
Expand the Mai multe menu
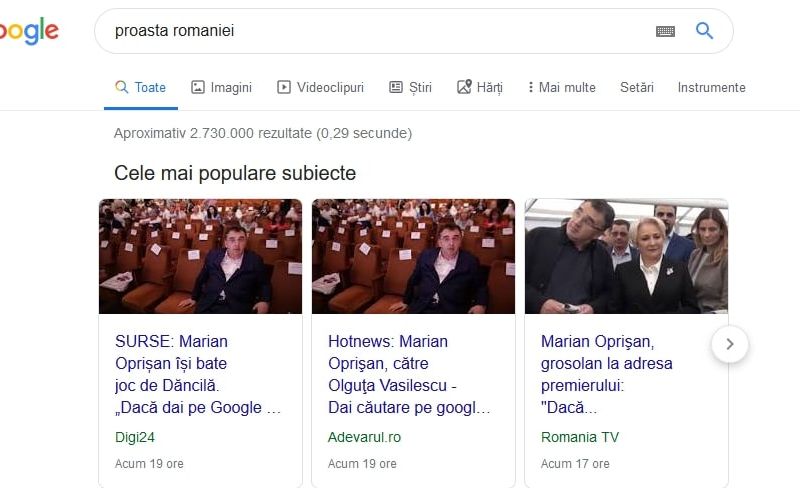[562, 87]
